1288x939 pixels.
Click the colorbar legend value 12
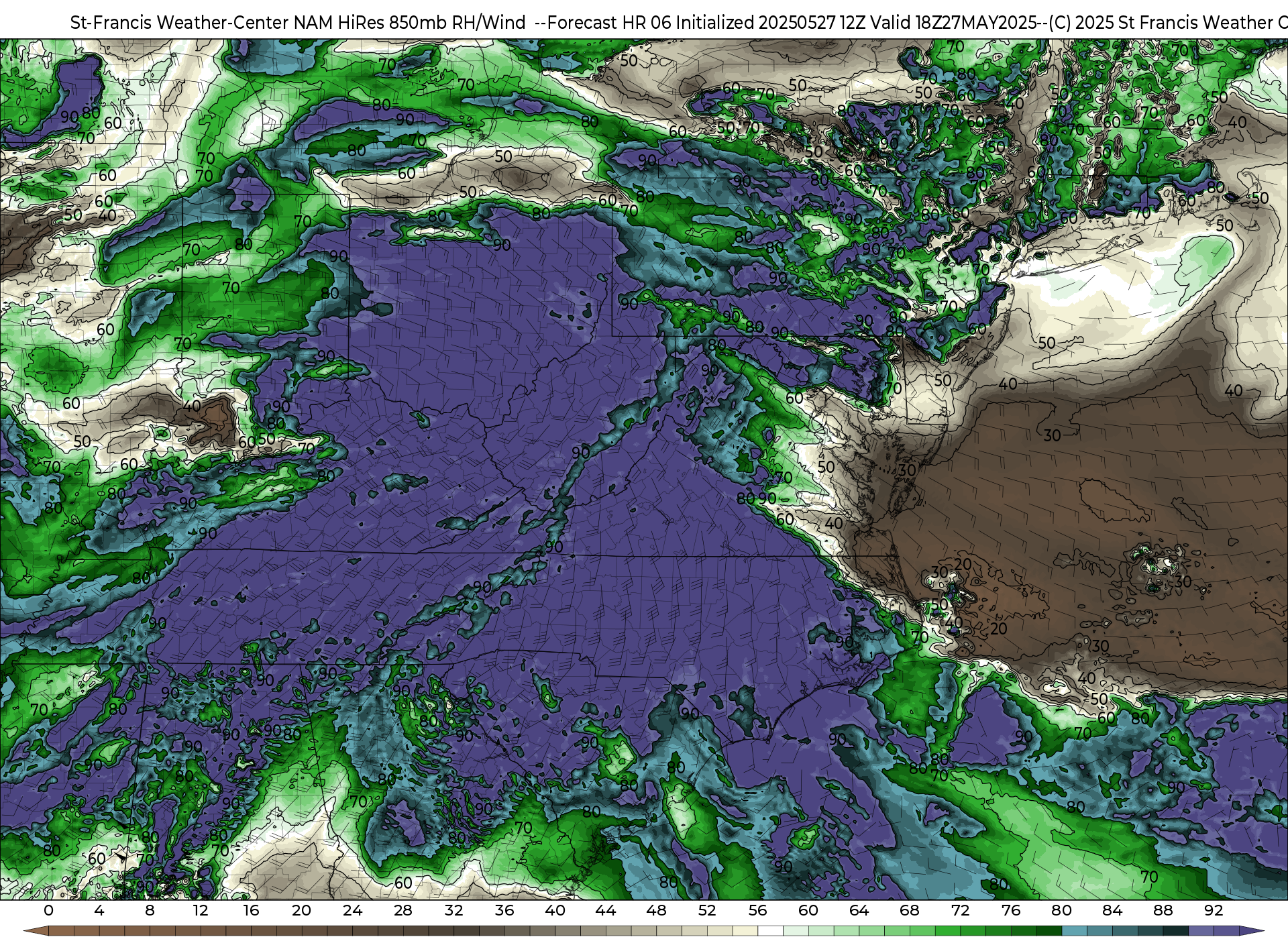click(201, 910)
